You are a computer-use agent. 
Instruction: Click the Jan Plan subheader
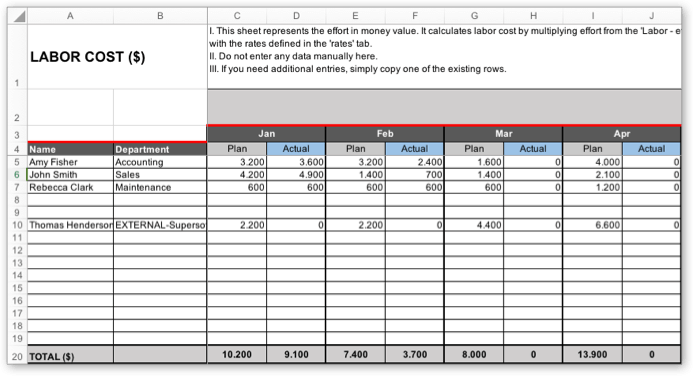tap(237, 149)
